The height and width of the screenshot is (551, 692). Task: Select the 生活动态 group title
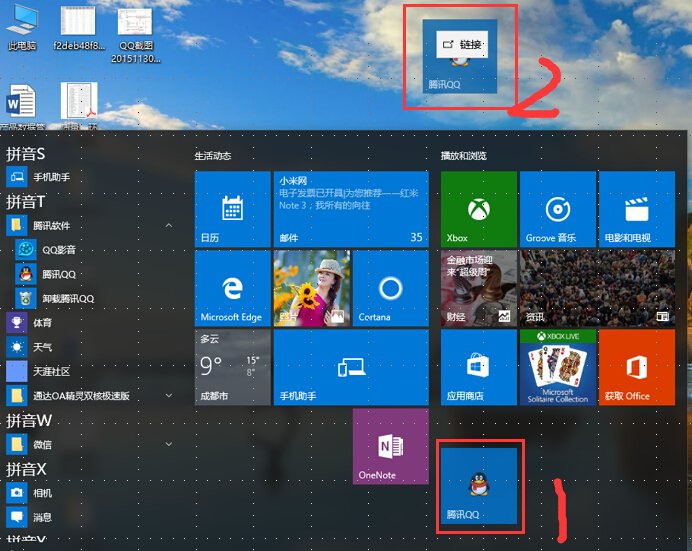(213, 156)
